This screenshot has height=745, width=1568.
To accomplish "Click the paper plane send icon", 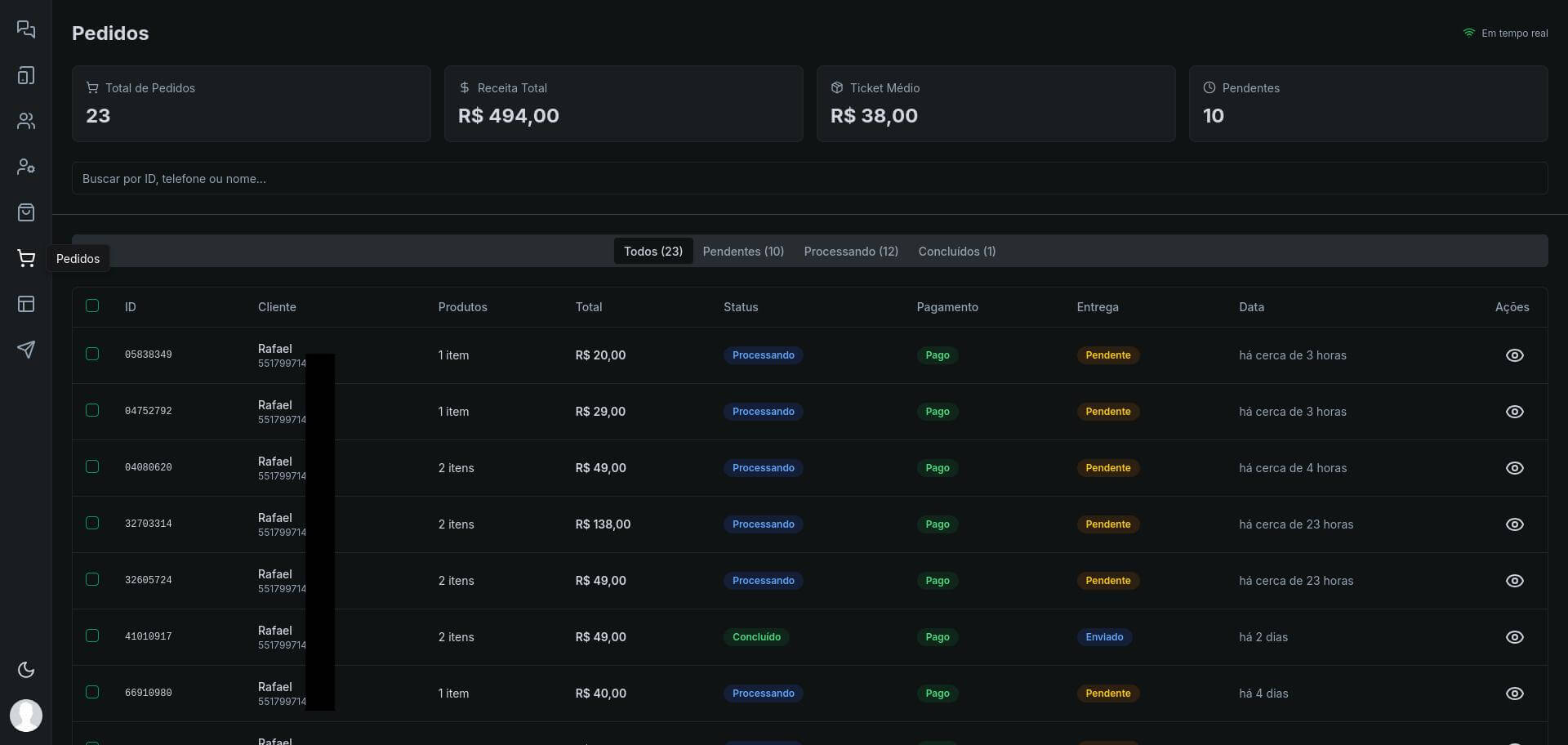I will tap(26, 350).
